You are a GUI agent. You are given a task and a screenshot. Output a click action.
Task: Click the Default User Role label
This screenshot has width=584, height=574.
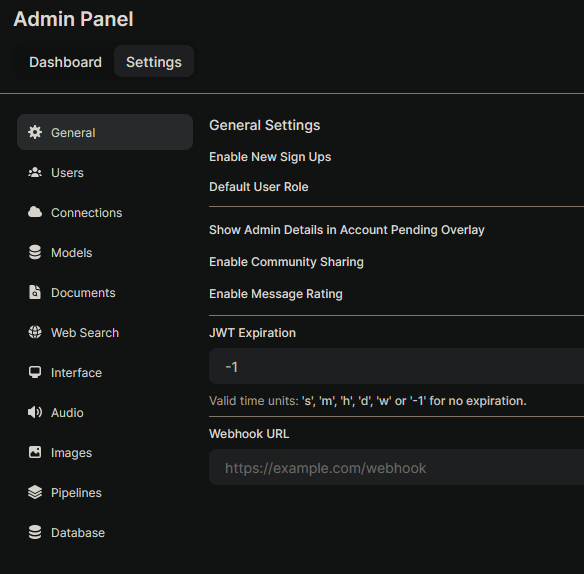click(x=258, y=187)
